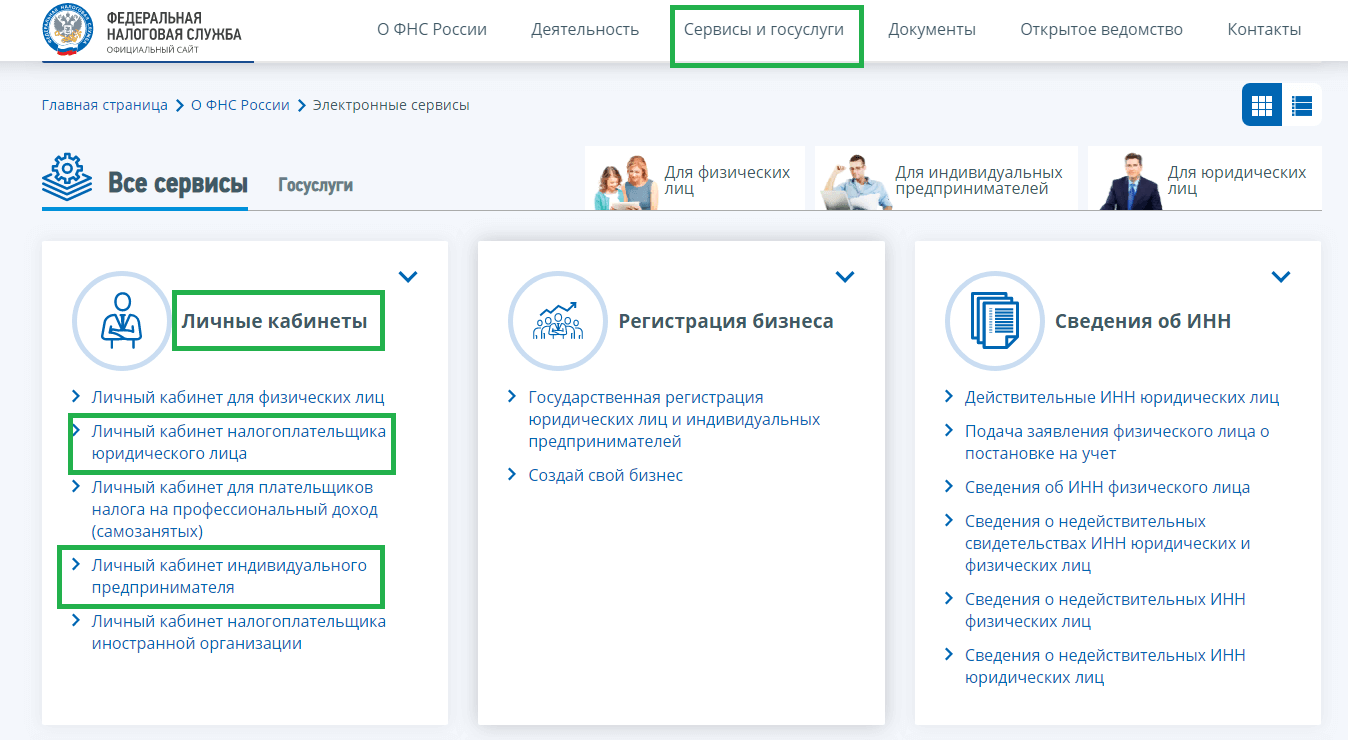Open Сведения об ИНН heading
1348x740 pixels.
coord(1143,321)
